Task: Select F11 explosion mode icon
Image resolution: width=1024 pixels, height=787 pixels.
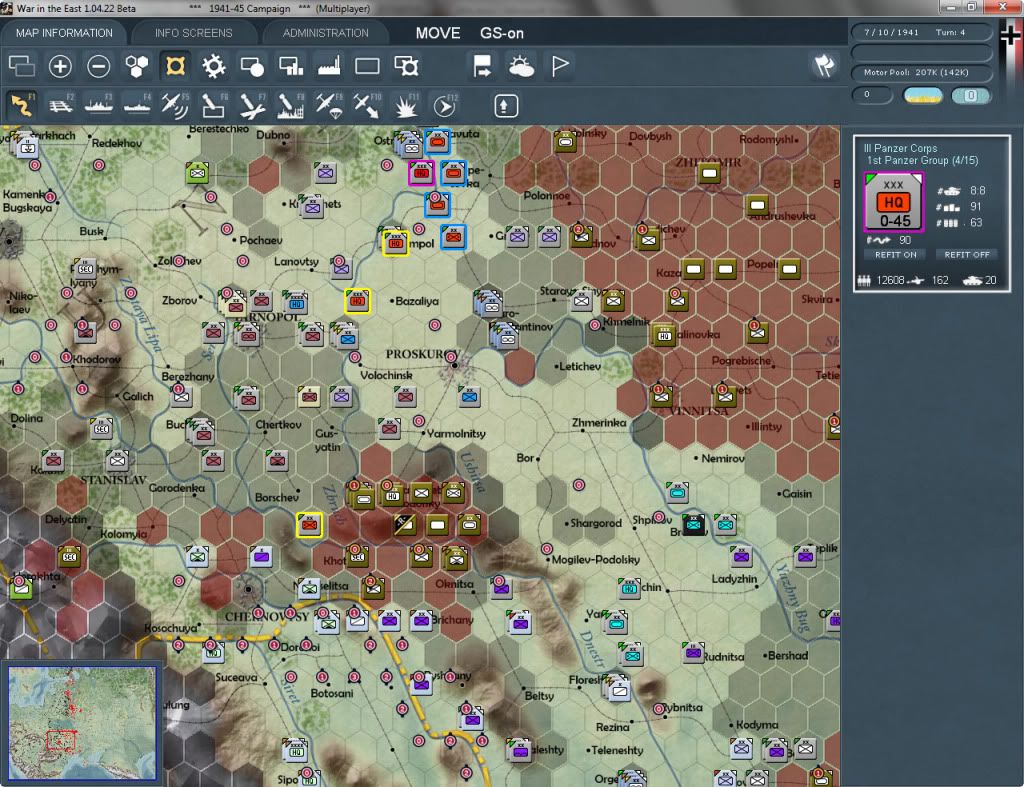Action: (x=406, y=105)
